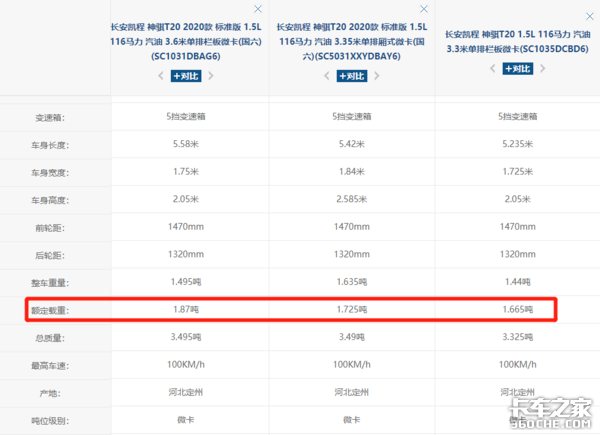The height and width of the screenshot is (435, 600).
Task: Click right arrow under SC1035DCBD6 model
Action: coord(543,68)
